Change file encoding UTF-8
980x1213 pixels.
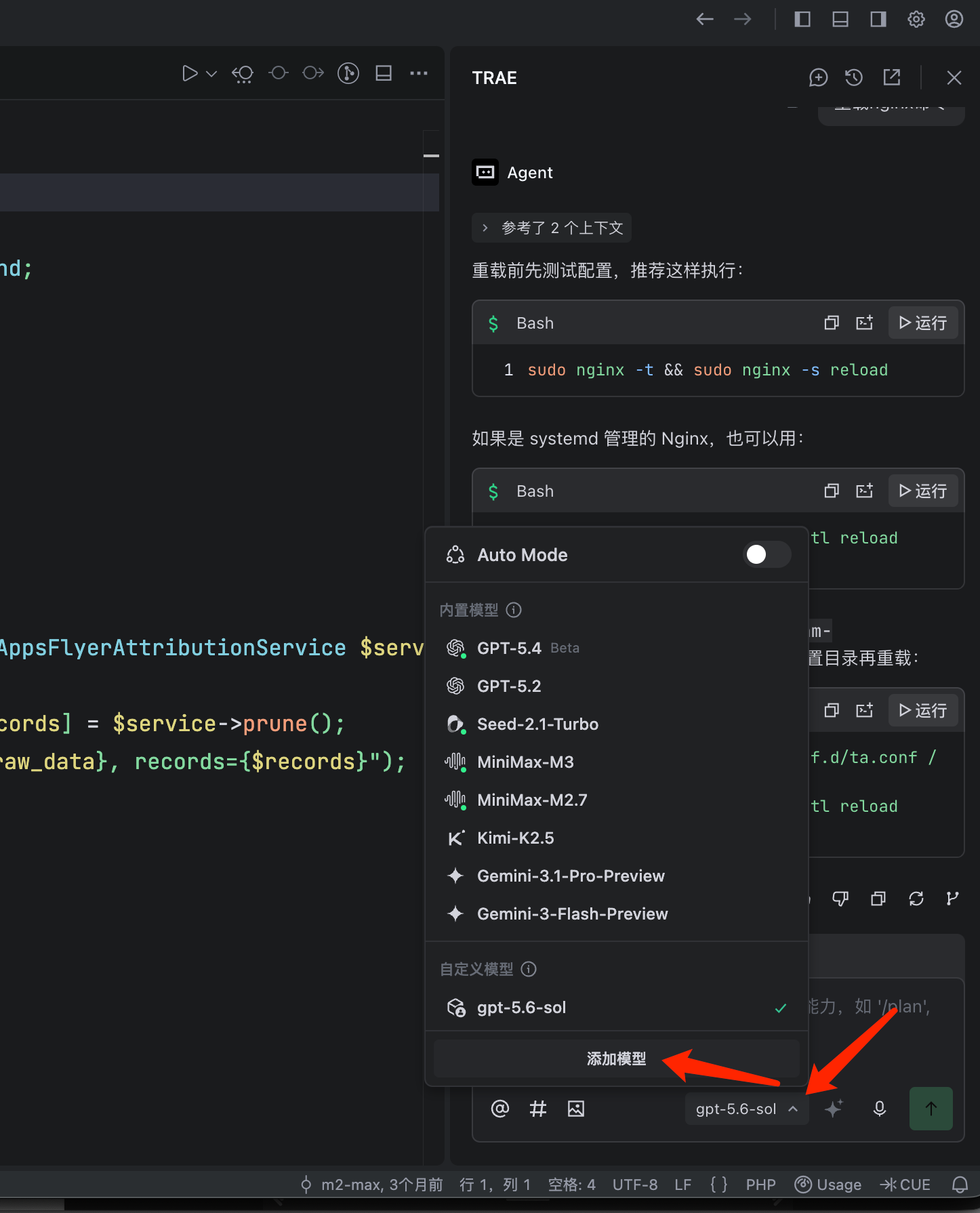pyautogui.click(x=635, y=1185)
